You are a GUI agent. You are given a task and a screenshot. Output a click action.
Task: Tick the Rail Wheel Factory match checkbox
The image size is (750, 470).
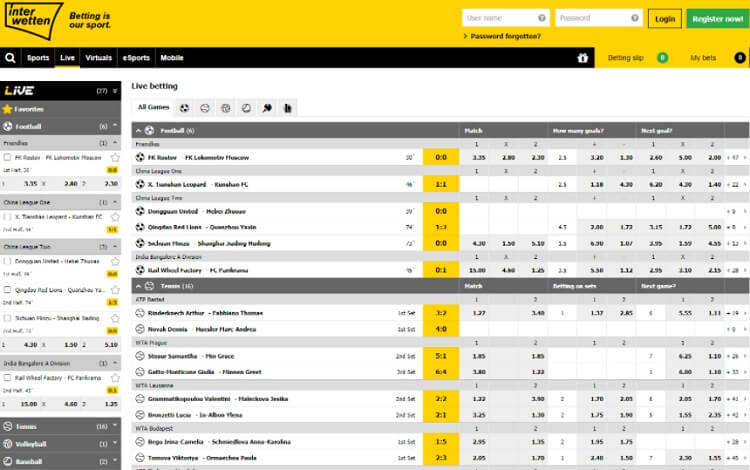7,378
